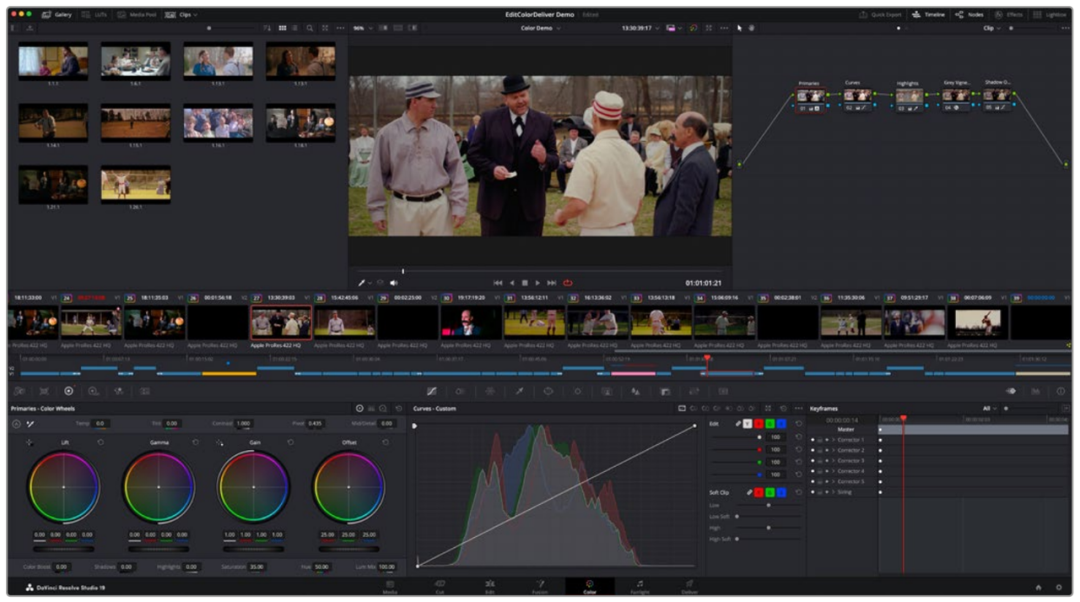Open the Qualifier eyedropper palette

[519, 391]
